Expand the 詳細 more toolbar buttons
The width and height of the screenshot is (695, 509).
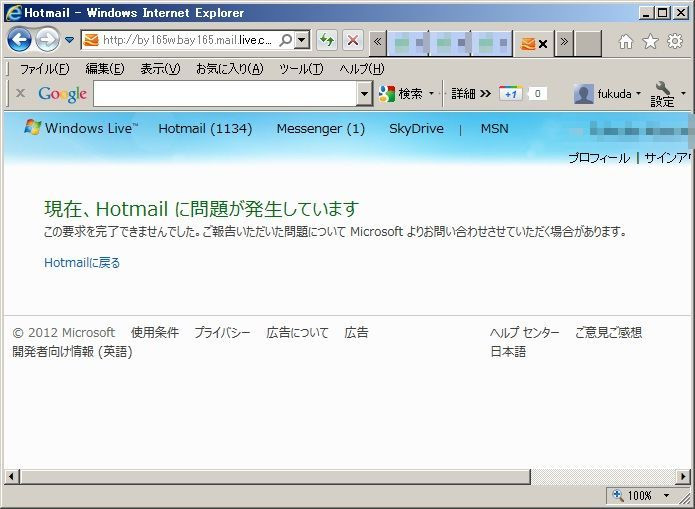coord(471,94)
